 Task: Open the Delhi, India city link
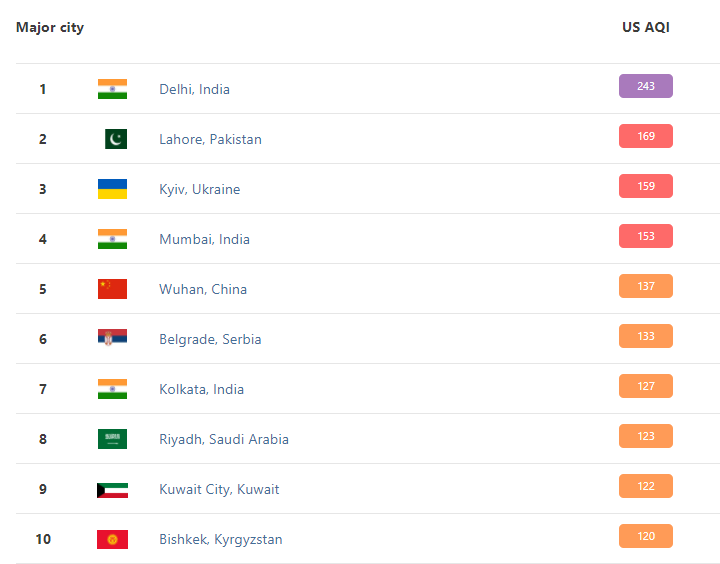[x=194, y=89]
